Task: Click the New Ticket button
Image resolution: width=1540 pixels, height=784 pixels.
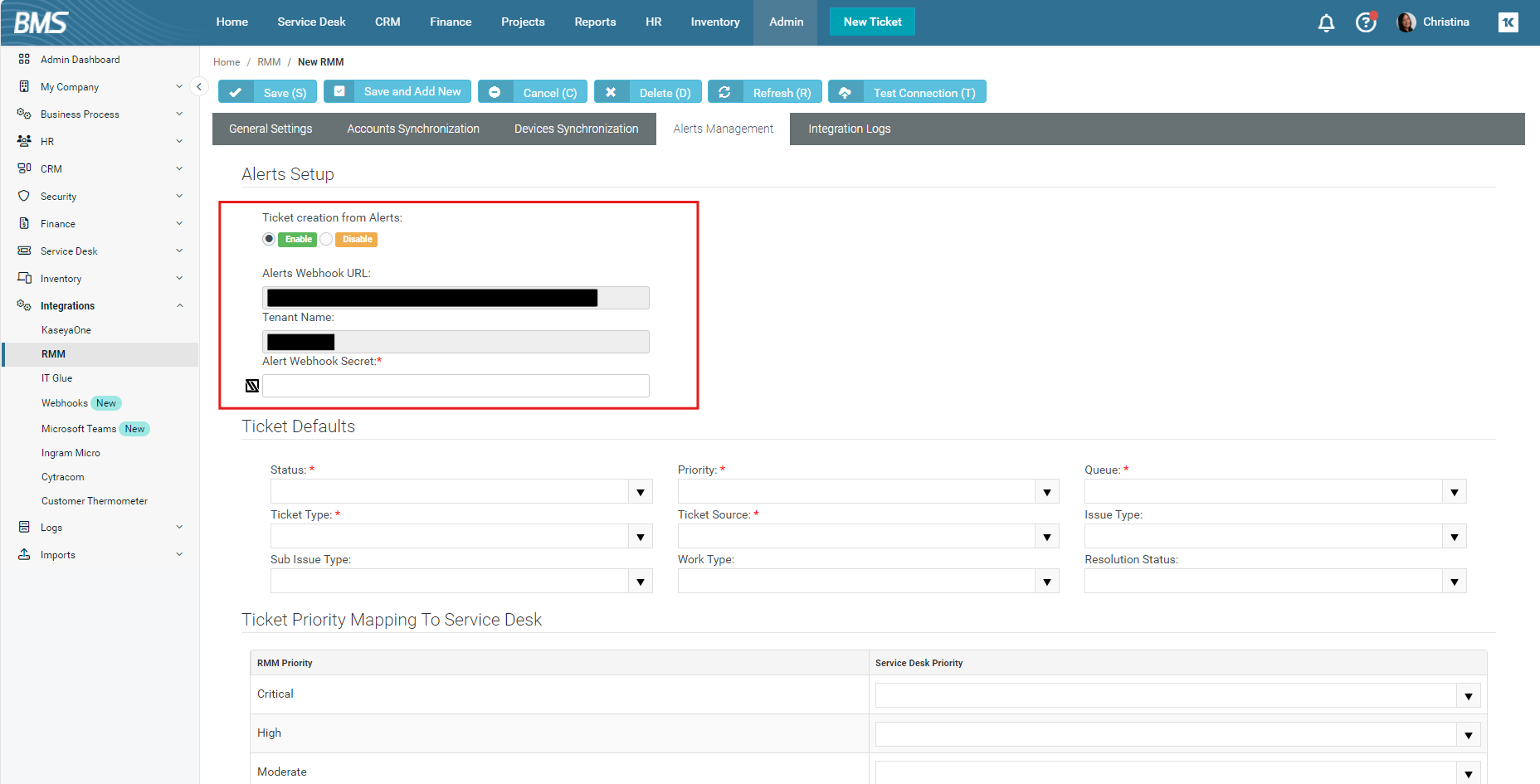Action: coord(872,22)
